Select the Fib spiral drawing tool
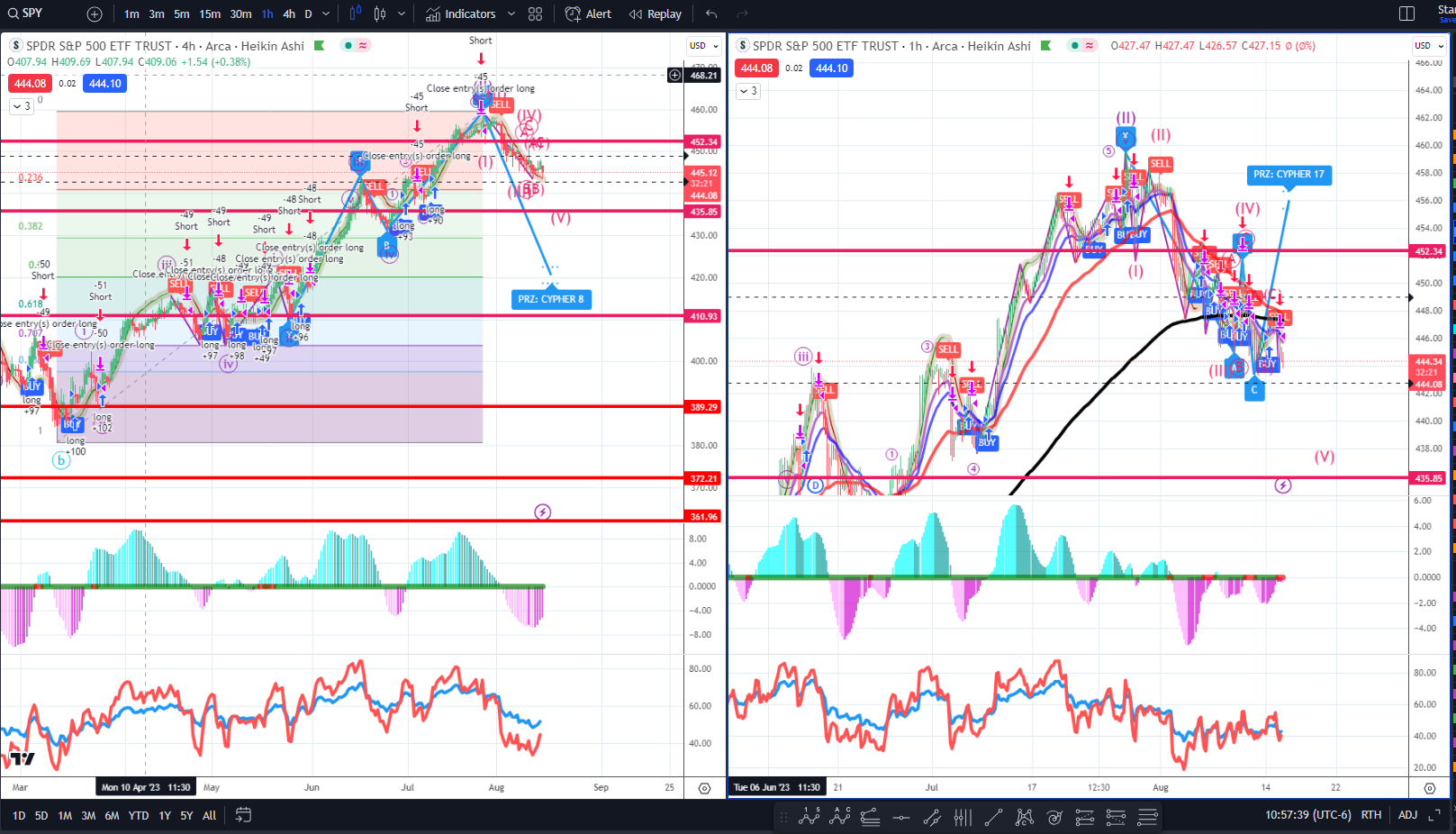This screenshot has height=834, width=1456. pyautogui.click(x=1054, y=817)
